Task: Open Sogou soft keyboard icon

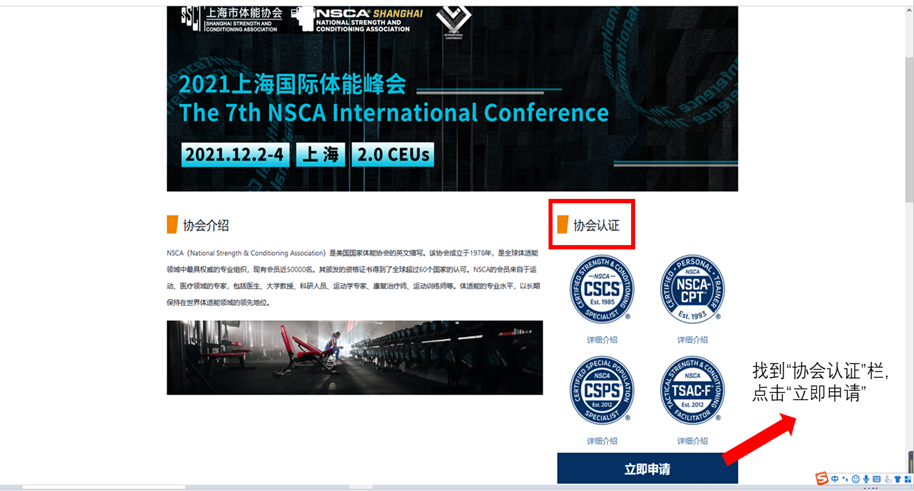Action: (x=877, y=479)
